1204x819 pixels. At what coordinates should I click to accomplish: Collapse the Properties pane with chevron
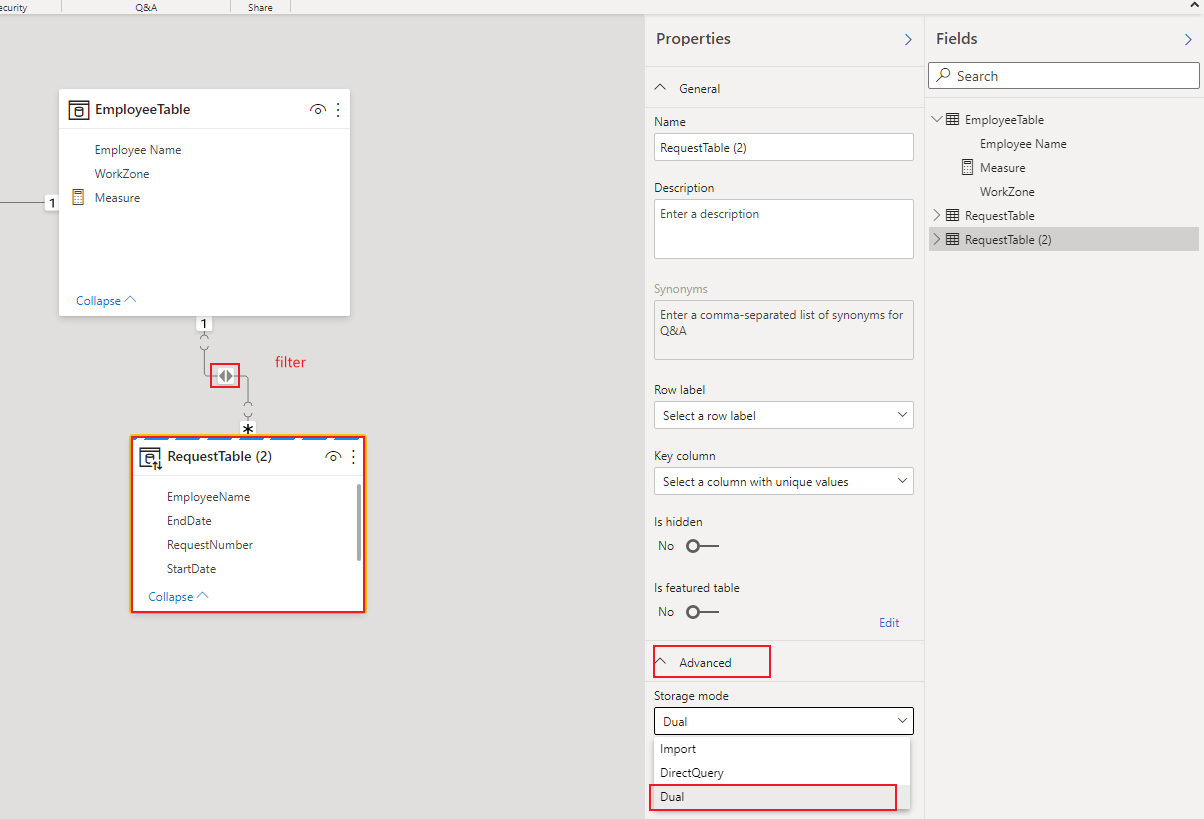908,39
